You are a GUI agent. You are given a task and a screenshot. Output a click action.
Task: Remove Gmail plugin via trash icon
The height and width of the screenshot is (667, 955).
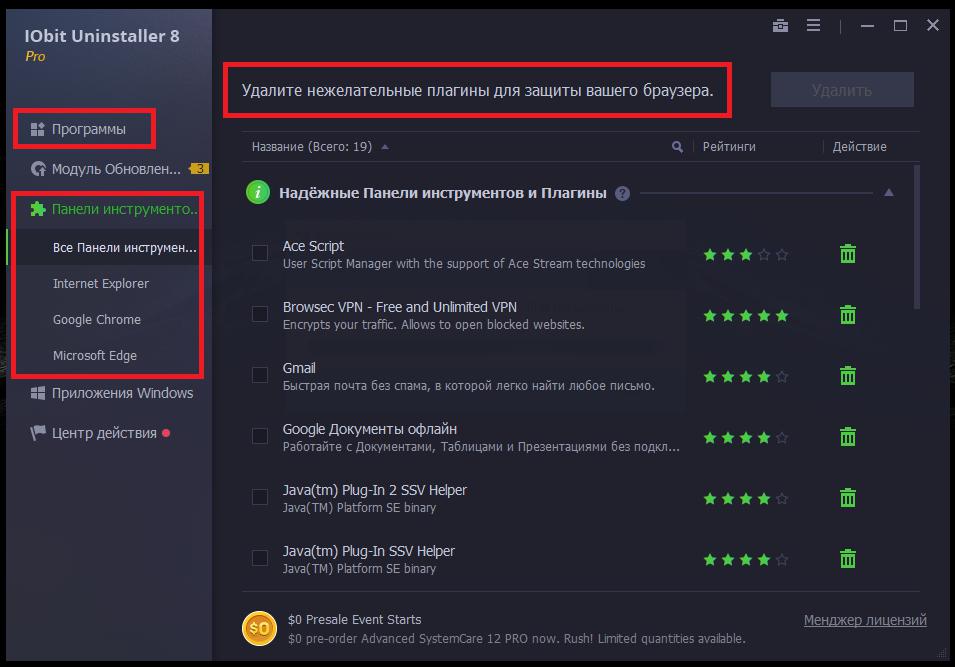[848, 375]
